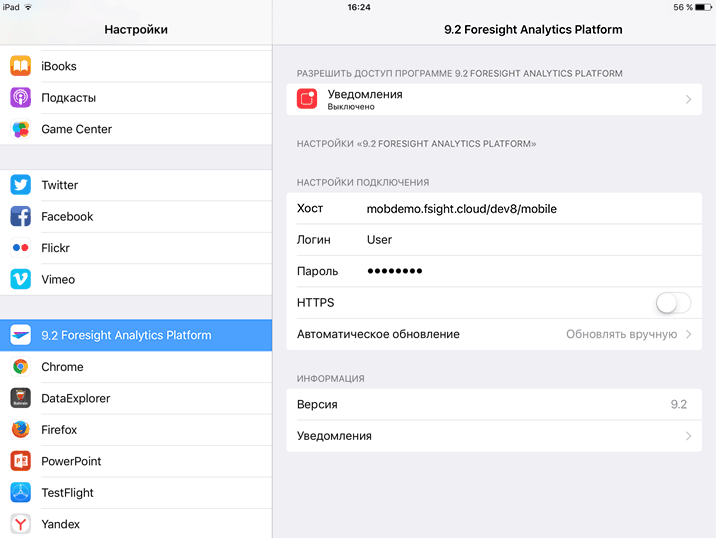This screenshot has height=538, width=716.
Task: Click the Обновлять вручную value
Action: click(x=621, y=334)
